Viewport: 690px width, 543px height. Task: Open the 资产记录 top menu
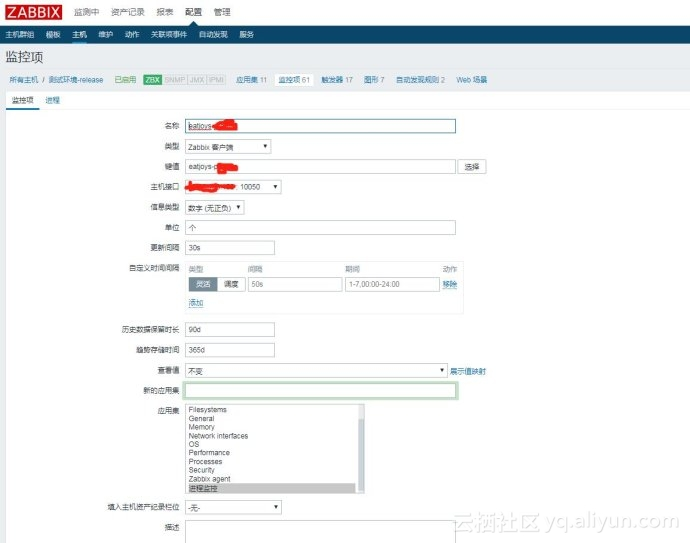(x=128, y=12)
